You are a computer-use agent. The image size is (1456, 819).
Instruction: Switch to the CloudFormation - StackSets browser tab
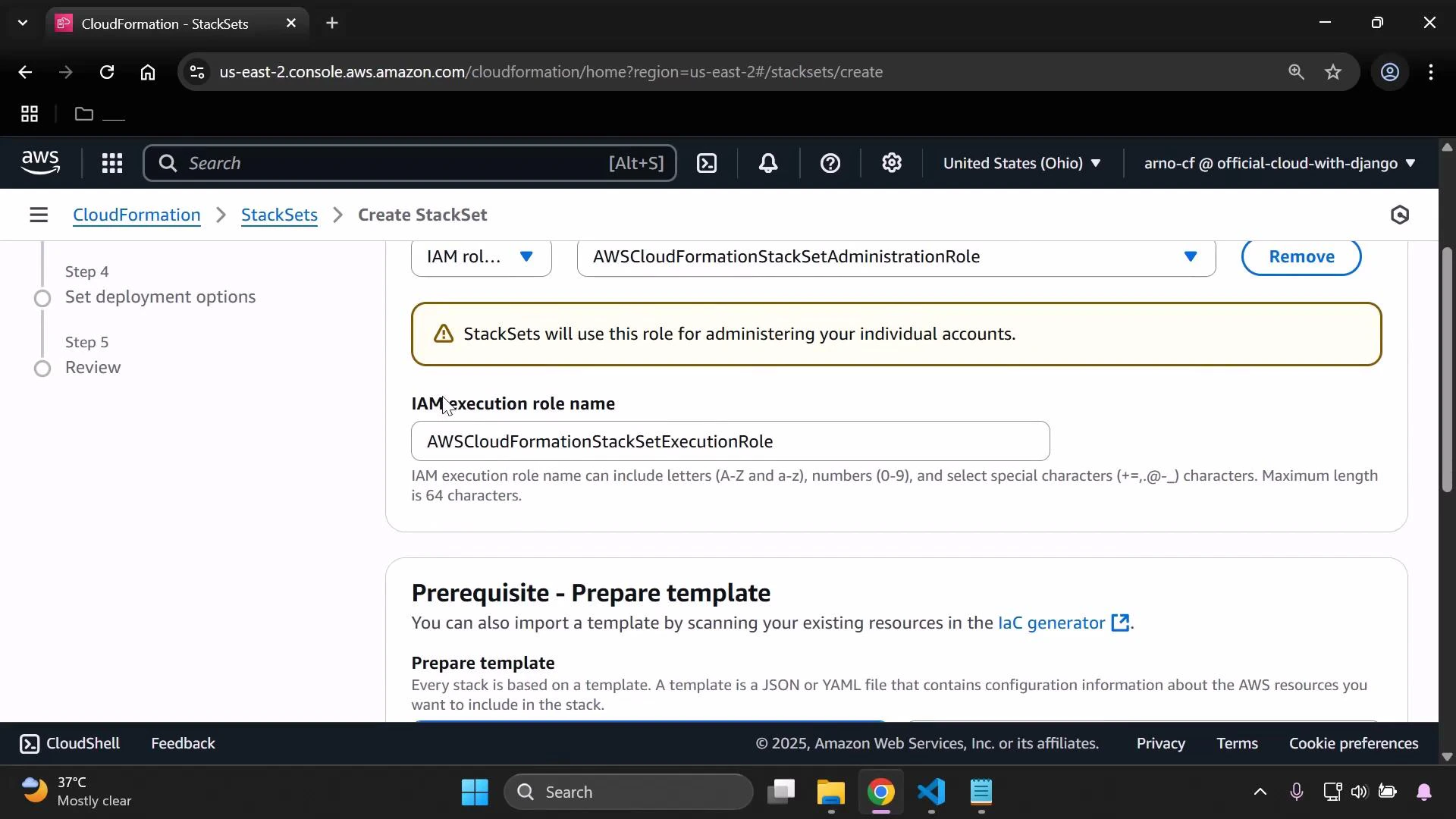(163, 23)
